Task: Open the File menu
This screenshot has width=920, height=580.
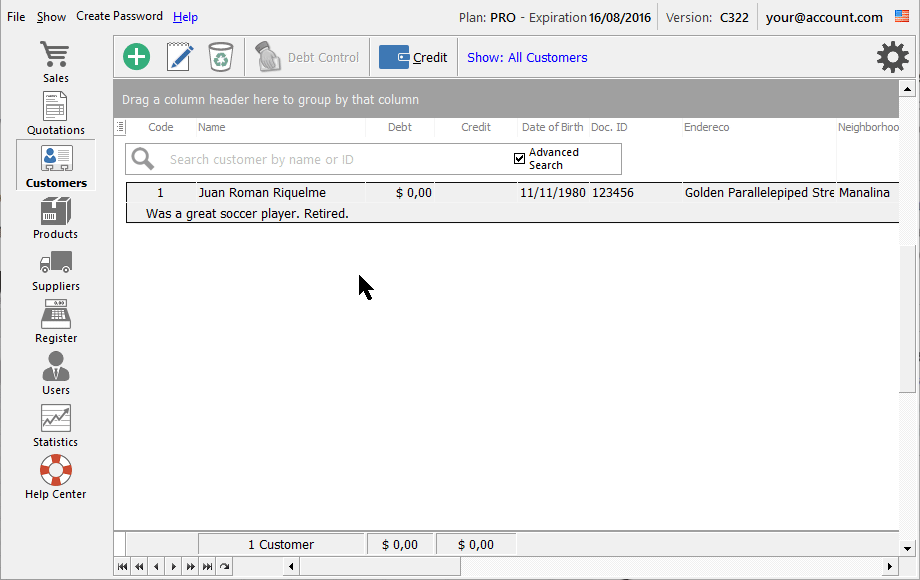Action: click(x=16, y=16)
